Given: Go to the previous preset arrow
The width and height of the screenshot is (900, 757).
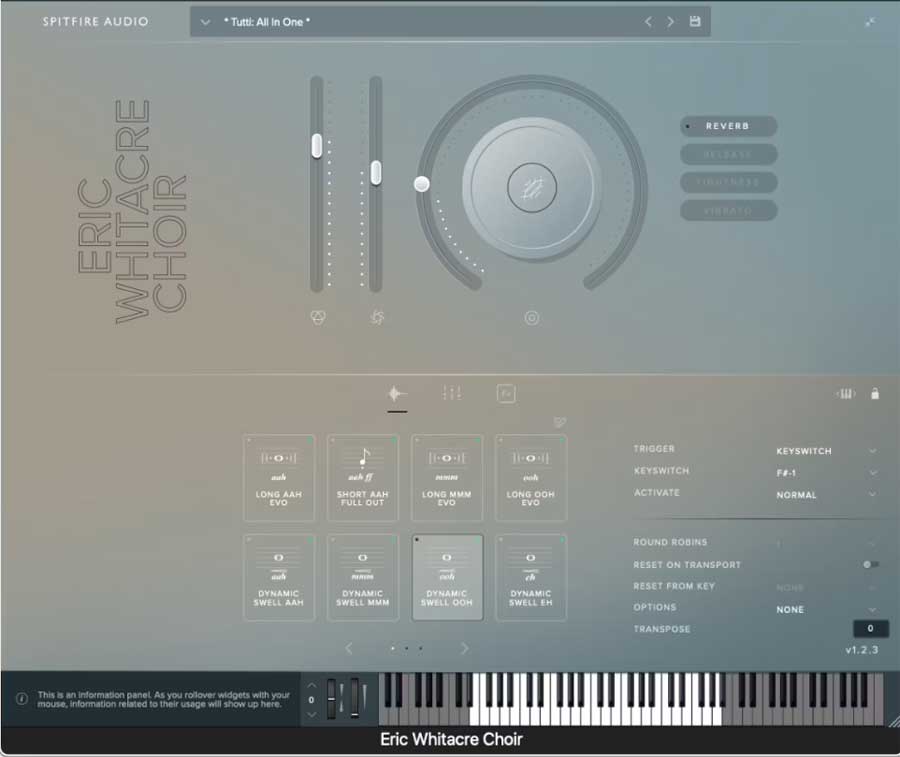Looking at the screenshot, I should coord(648,22).
